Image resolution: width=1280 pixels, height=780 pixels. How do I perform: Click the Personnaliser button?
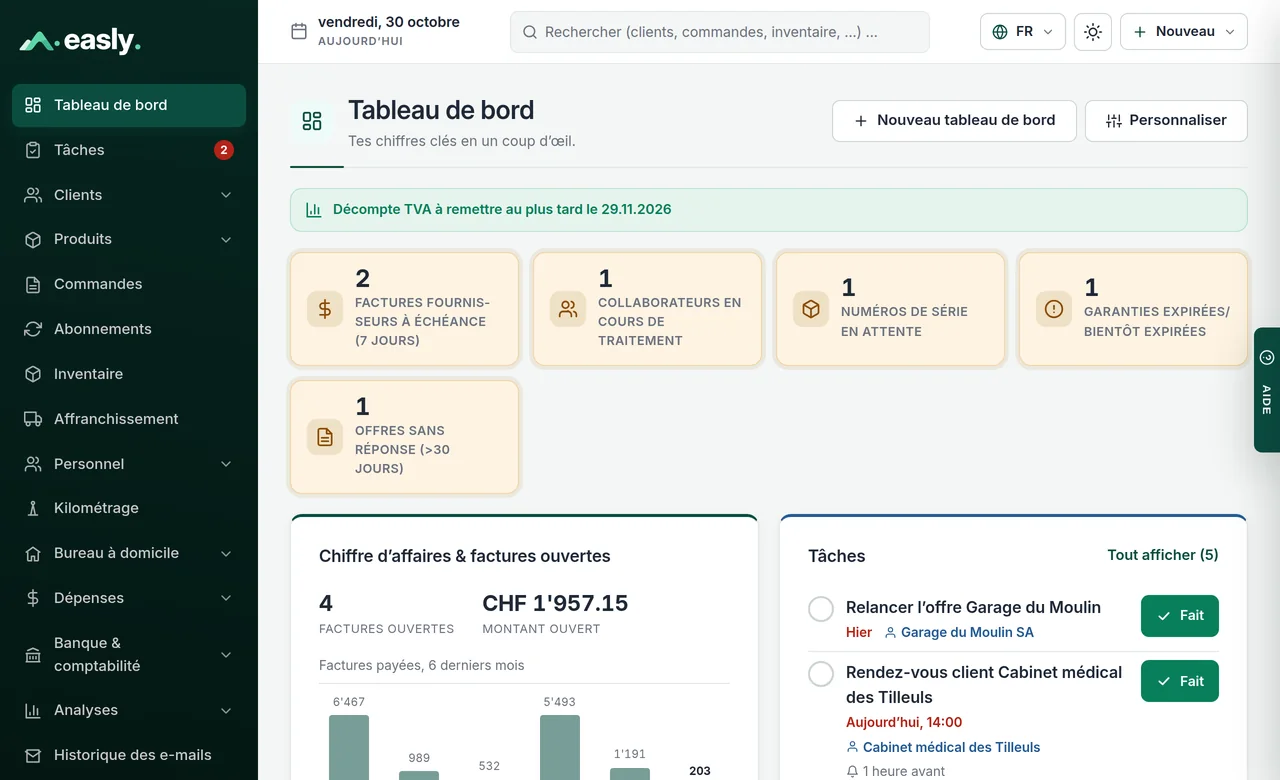coord(1166,121)
